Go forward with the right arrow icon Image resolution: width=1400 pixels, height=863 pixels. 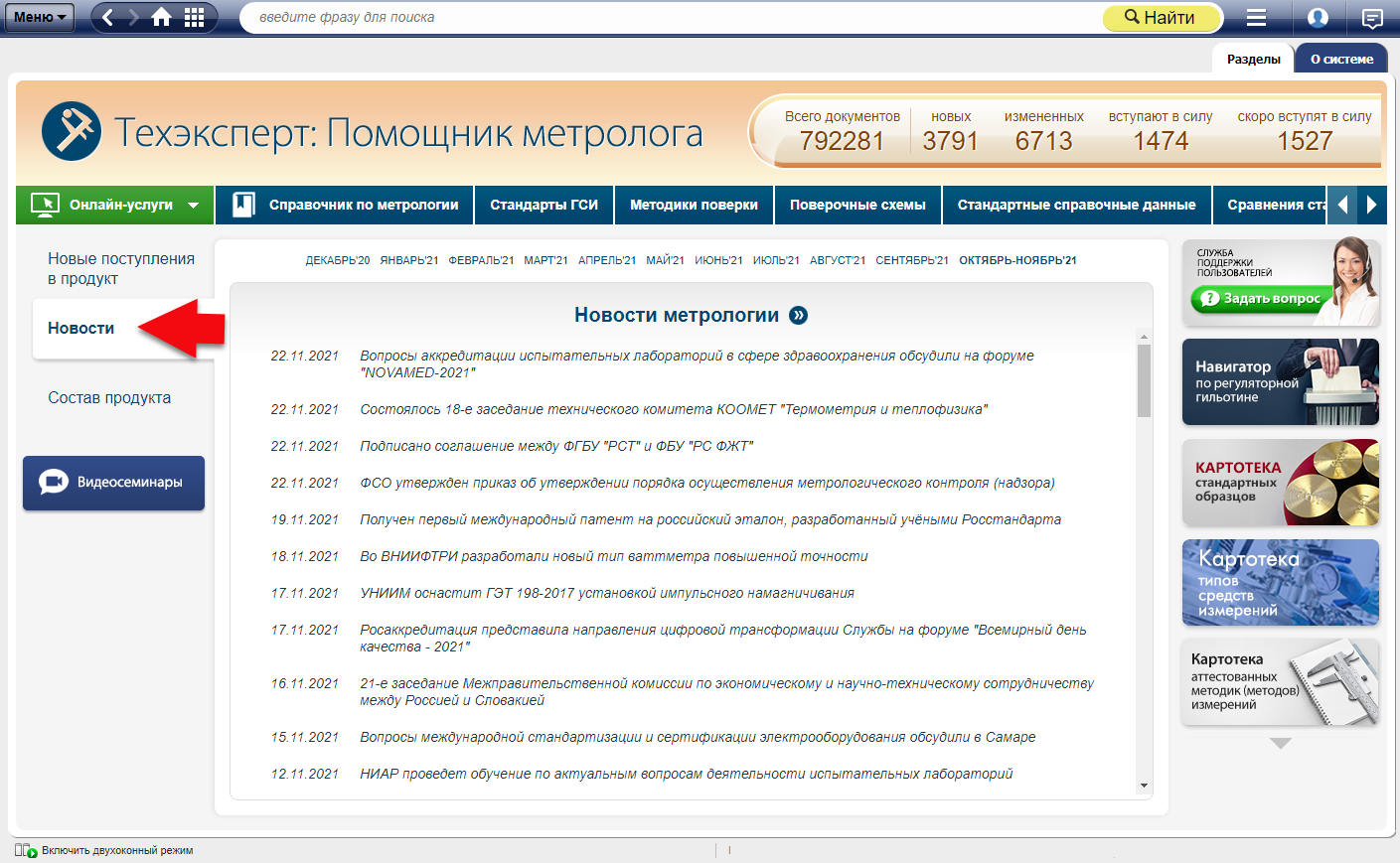(134, 17)
